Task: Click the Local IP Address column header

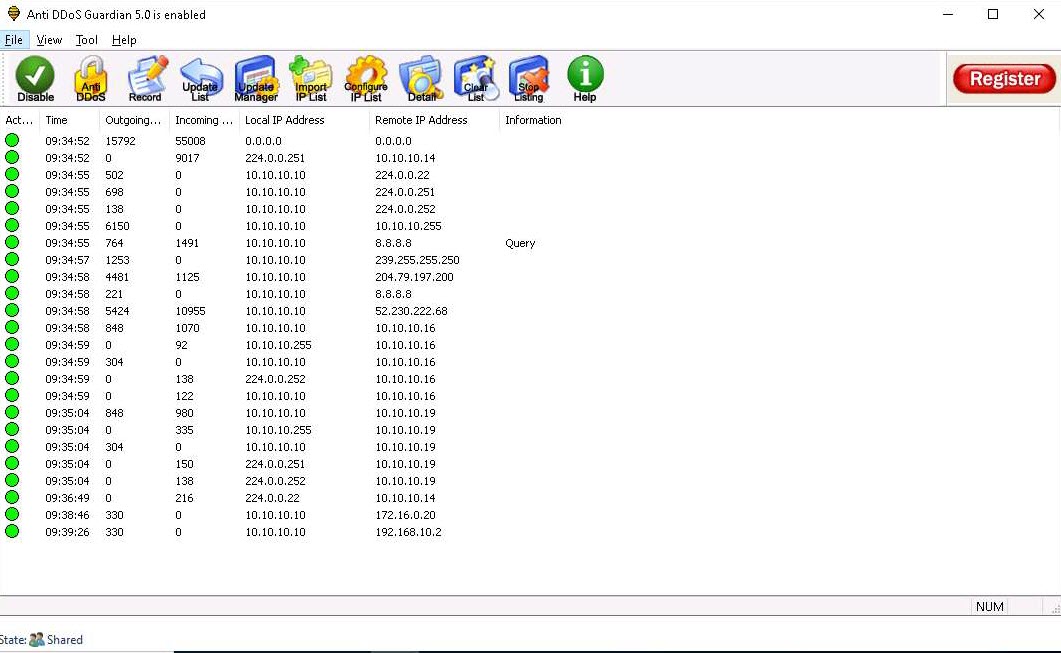Action: [x=304, y=120]
